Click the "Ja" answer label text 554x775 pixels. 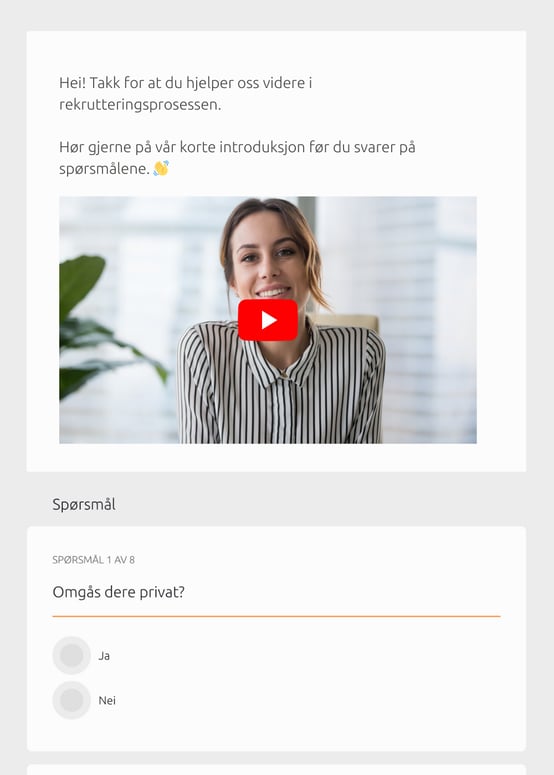[104, 656]
